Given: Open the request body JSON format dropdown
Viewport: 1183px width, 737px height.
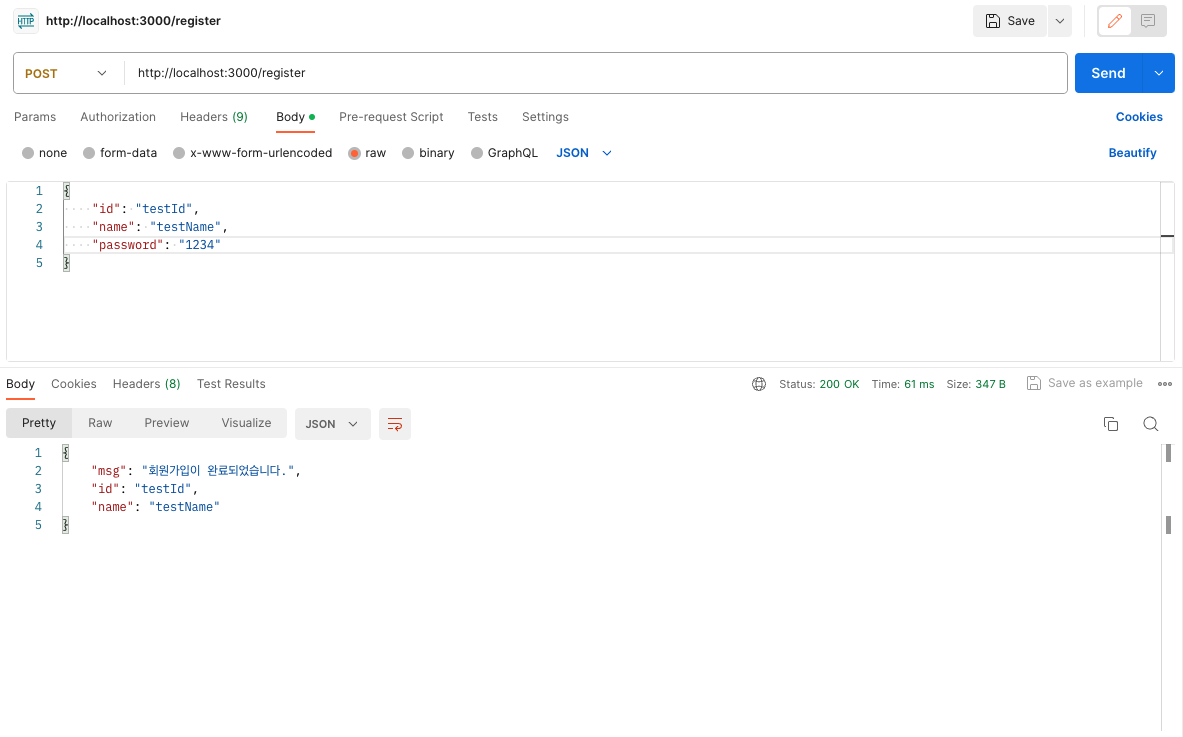Looking at the screenshot, I should pos(584,153).
